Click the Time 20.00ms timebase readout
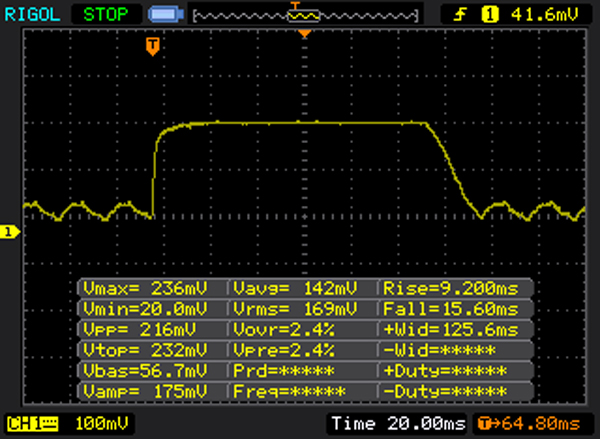Viewport: 600px width, 439px height. (x=398, y=424)
